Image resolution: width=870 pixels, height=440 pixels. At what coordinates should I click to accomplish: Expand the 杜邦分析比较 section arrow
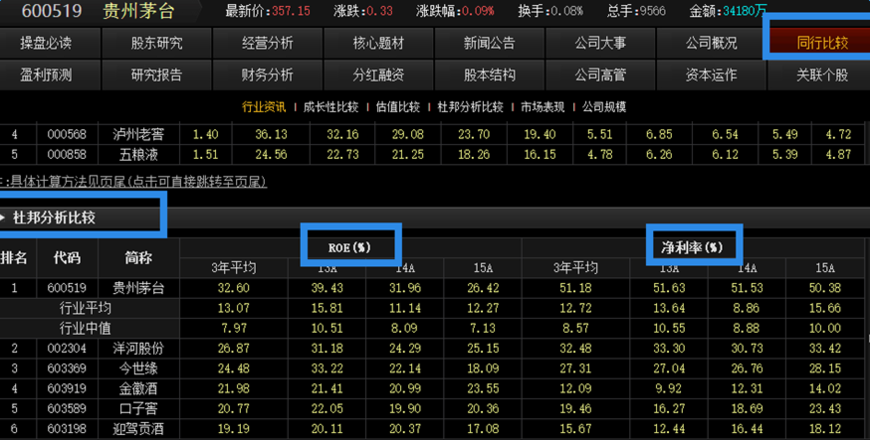coord(3,218)
